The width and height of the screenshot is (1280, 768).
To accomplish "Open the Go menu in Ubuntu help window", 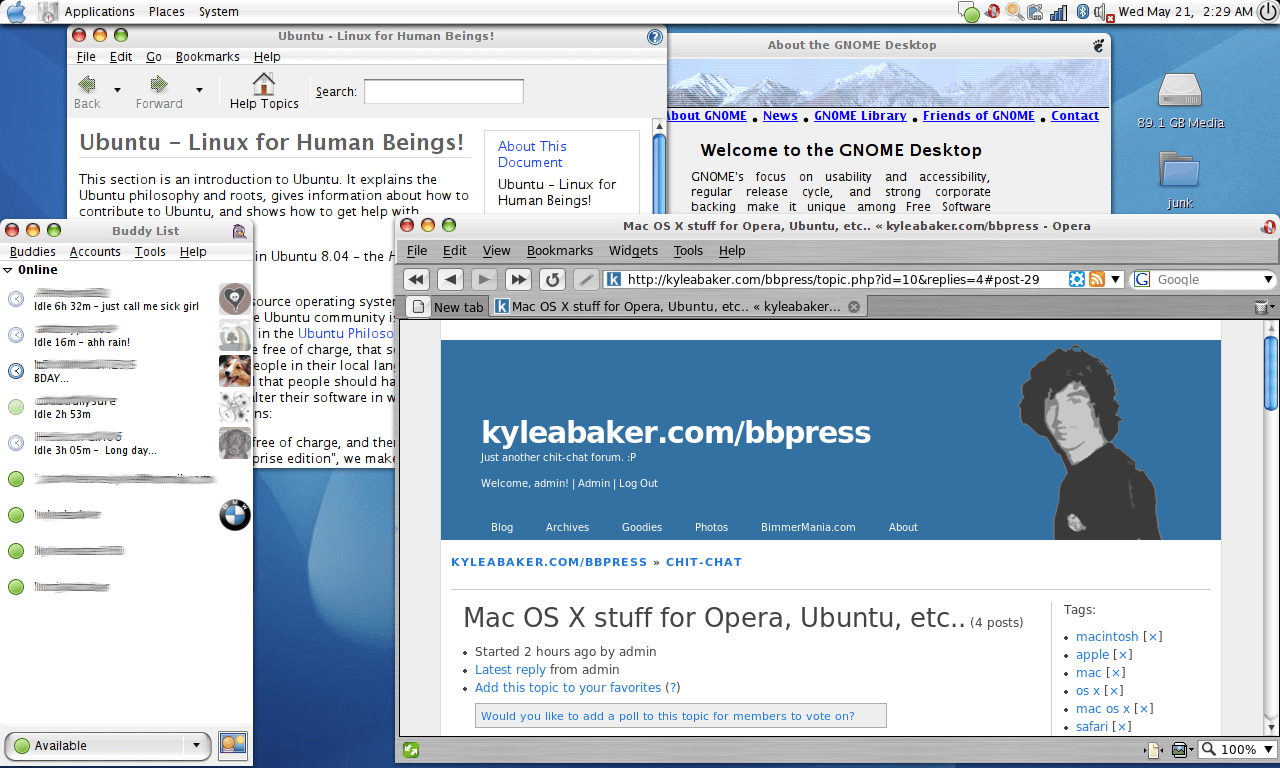I will [154, 57].
